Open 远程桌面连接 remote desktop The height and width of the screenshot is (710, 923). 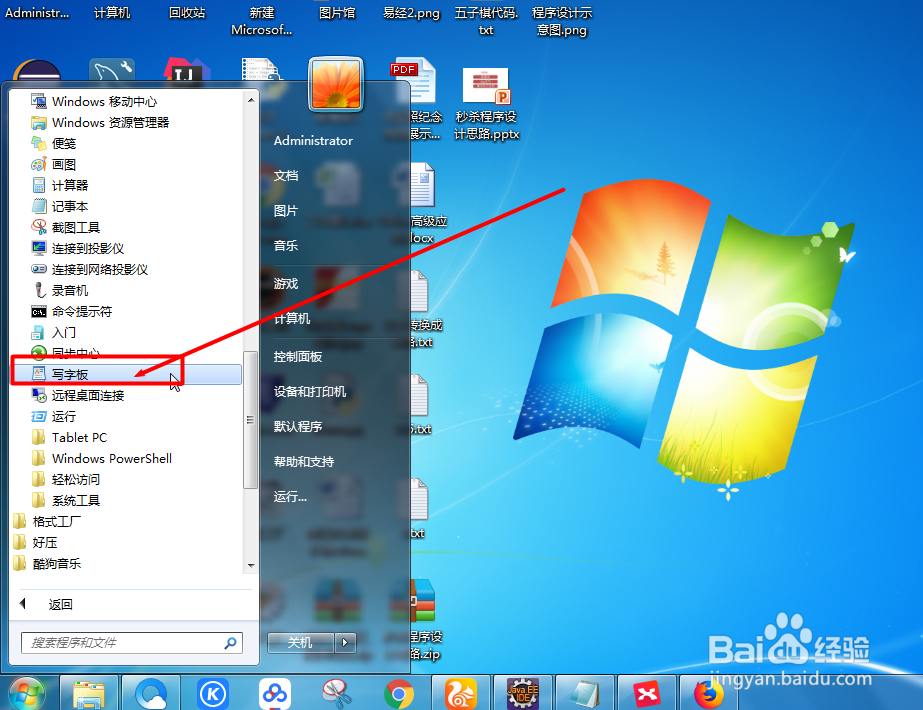pyautogui.click(x=78, y=396)
